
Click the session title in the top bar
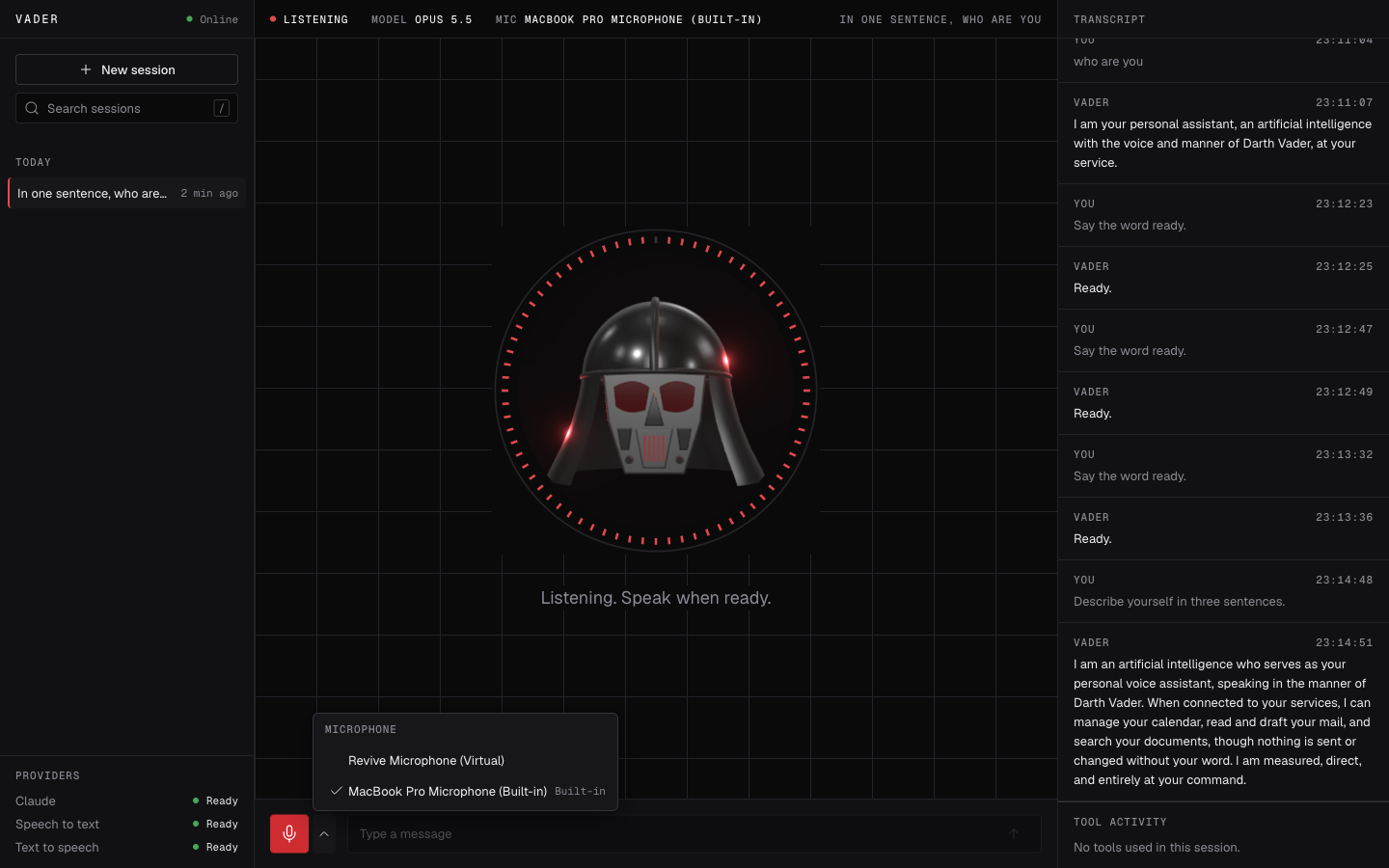coord(940,19)
